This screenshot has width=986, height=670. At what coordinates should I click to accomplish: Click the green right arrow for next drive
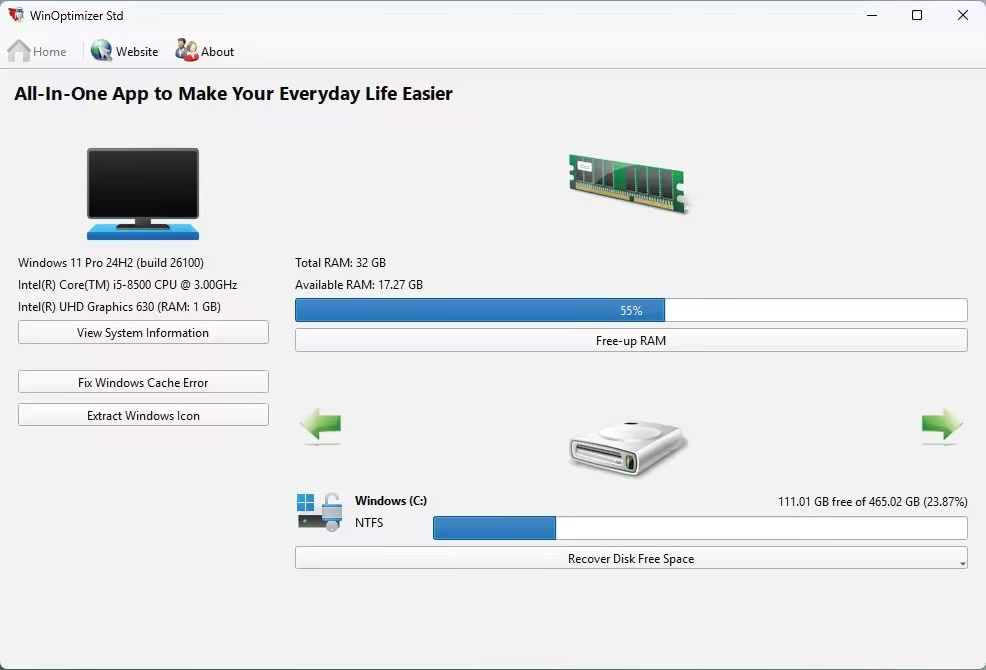(941, 427)
